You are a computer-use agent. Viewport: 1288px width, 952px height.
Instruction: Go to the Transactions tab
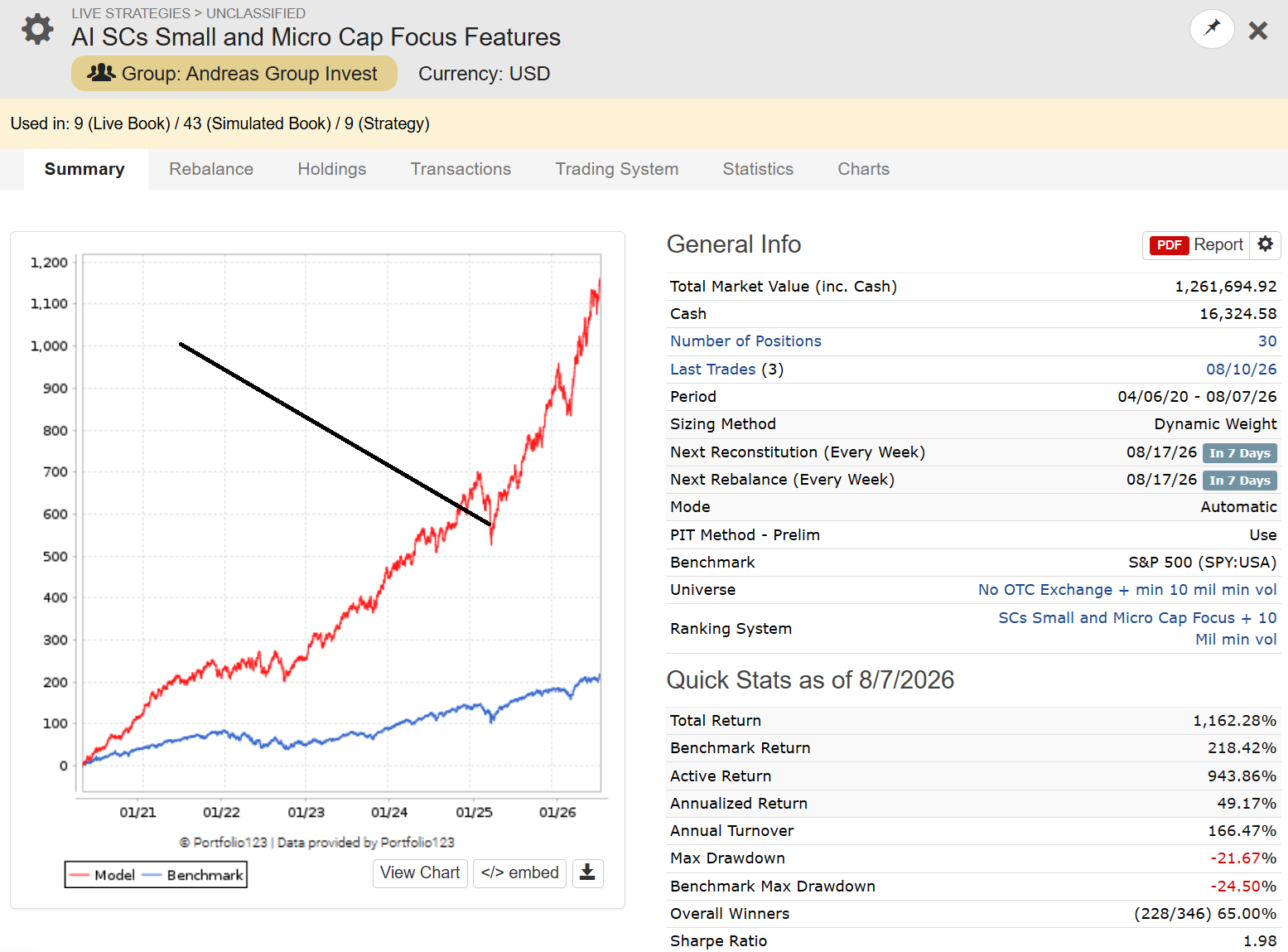point(461,169)
